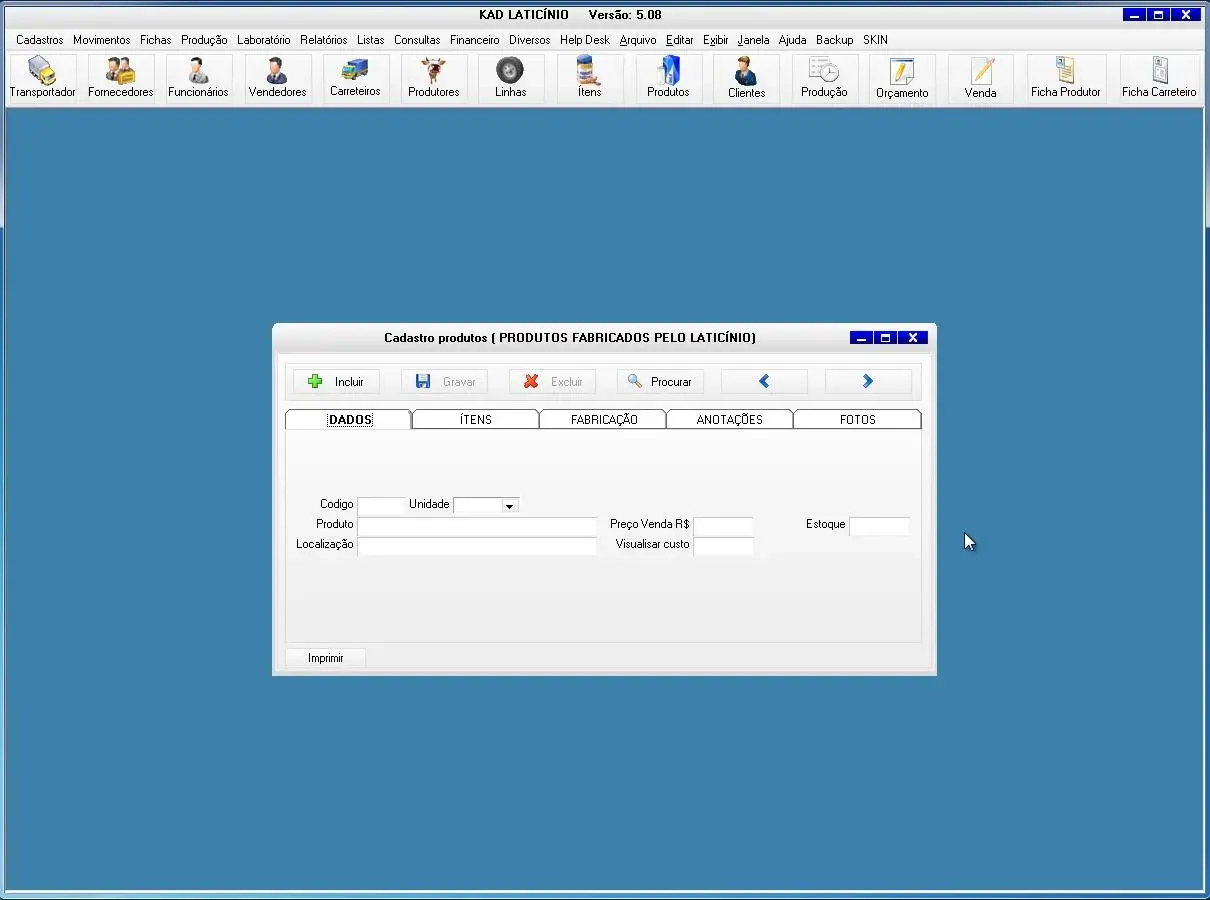Open the Vendedores toolbar icon

click(277, 78)
